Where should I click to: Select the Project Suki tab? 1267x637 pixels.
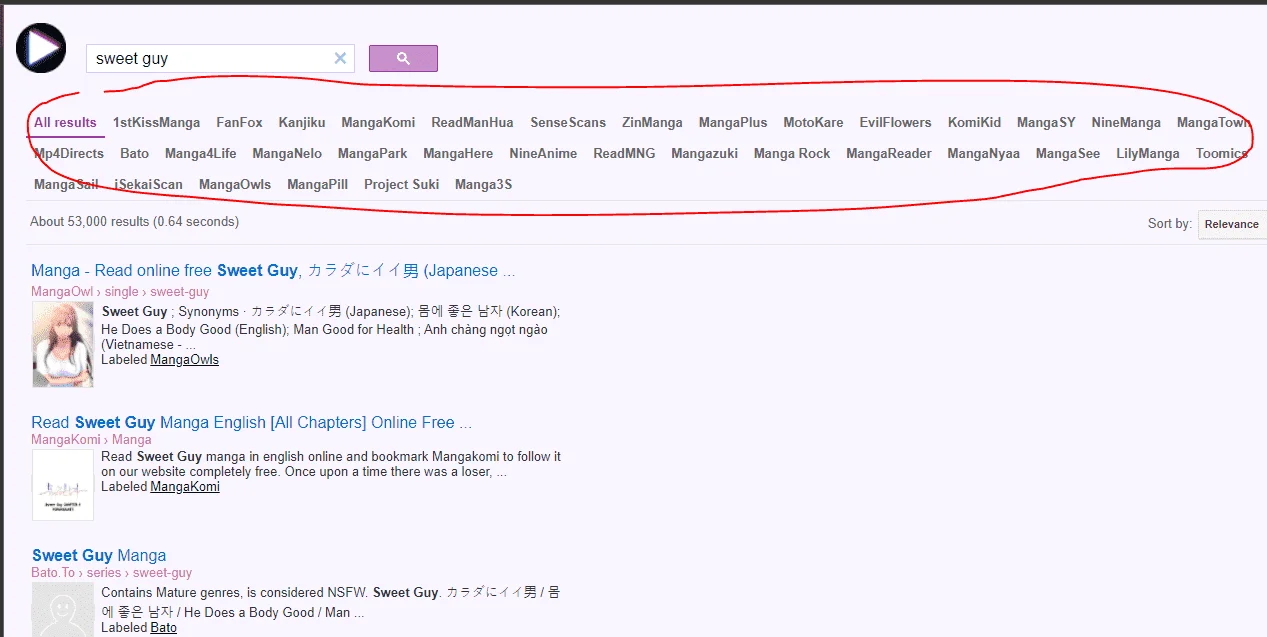pos(401,184)
